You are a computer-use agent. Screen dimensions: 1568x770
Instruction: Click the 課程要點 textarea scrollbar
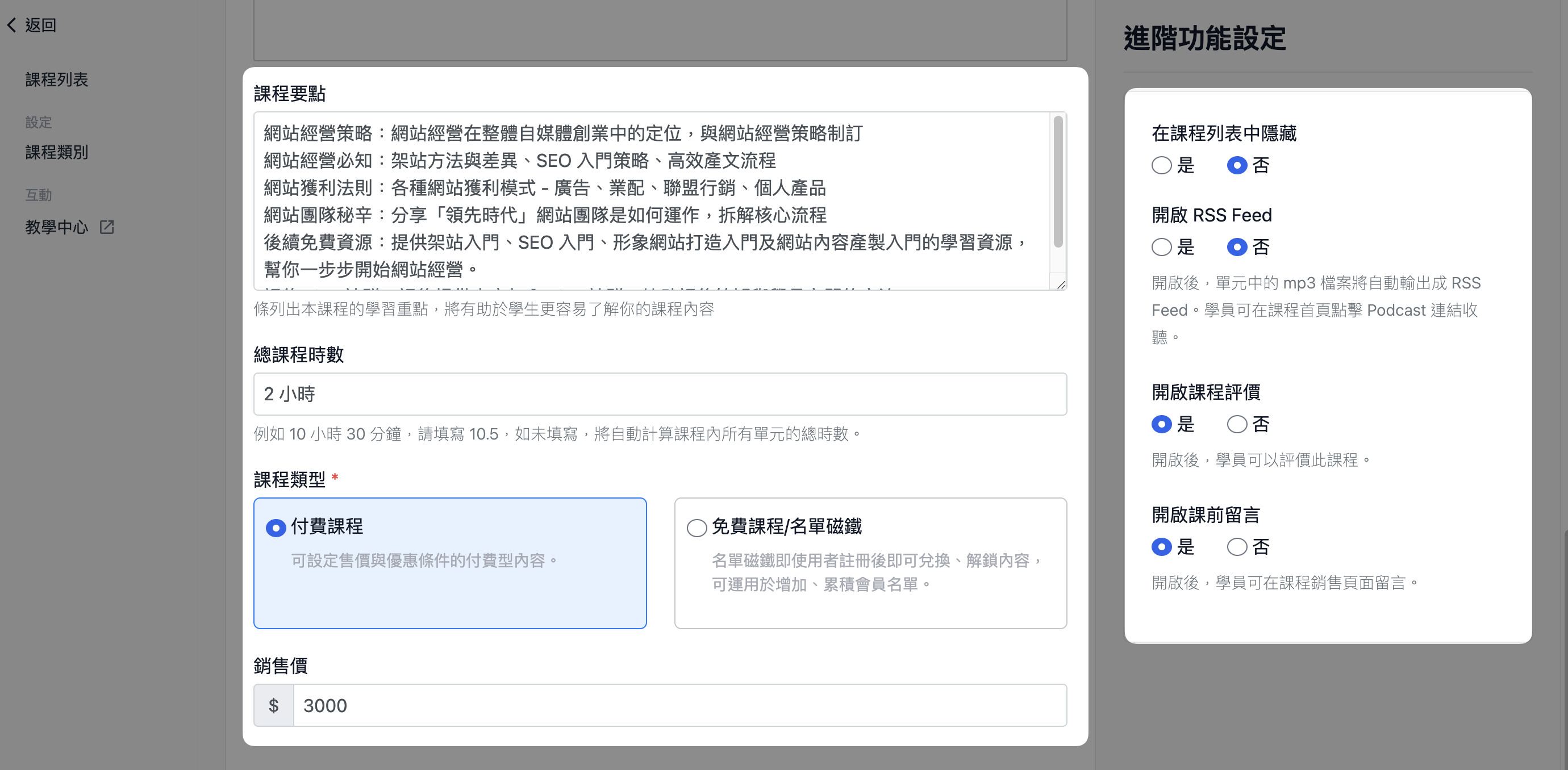pyautogui.click(x=1058, y=182)
